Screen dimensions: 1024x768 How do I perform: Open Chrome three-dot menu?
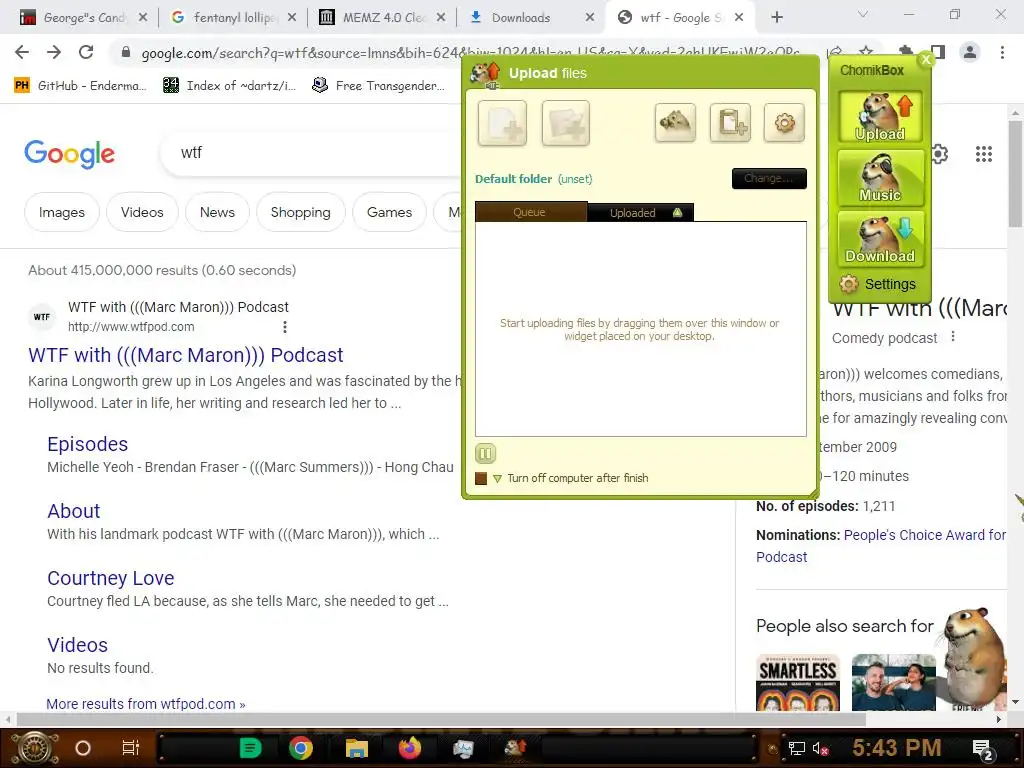[1002, 52]
